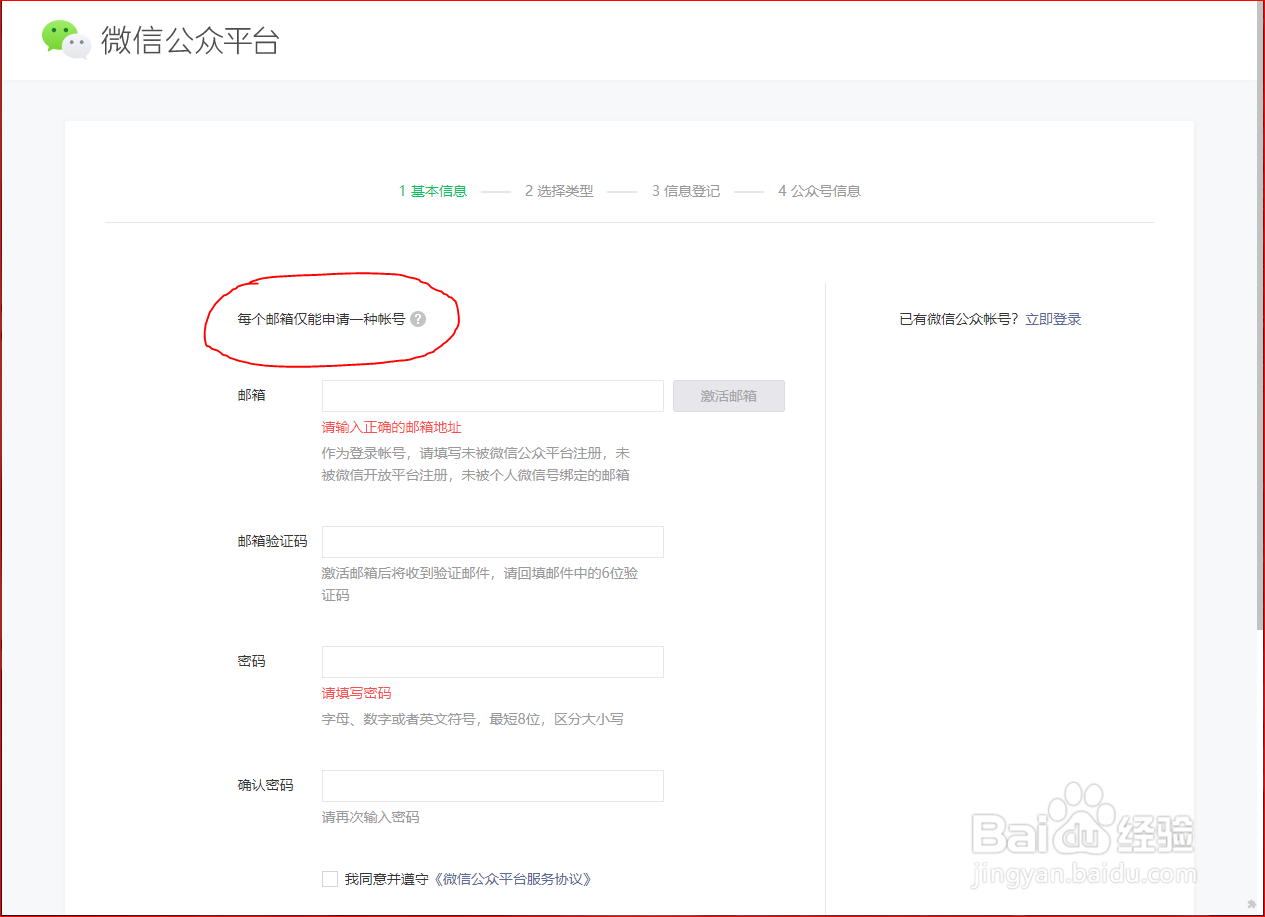The width and height of the screenshot is (1265, 917).
Task: Click the 请输入正确的邮箱地址 error text
Action: coord(391,427)
